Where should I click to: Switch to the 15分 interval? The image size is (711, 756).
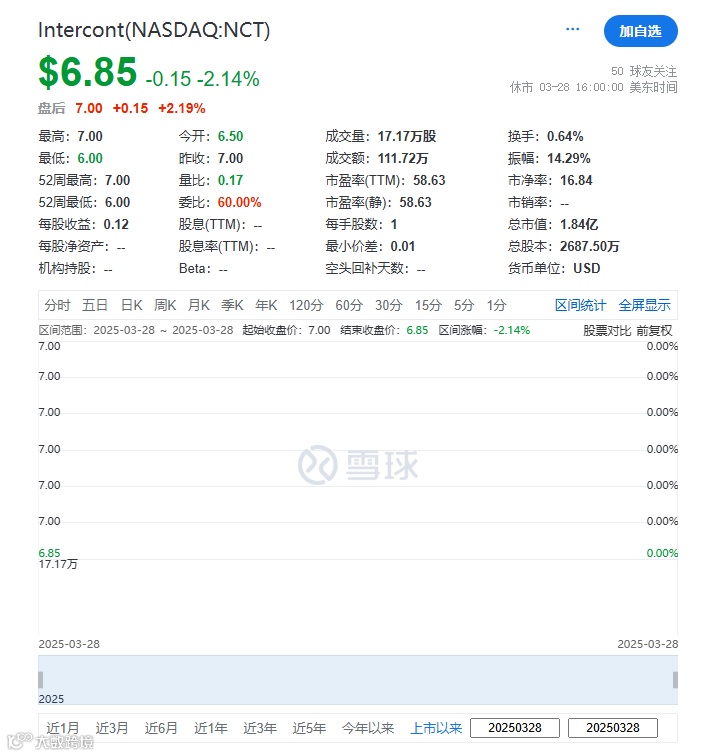(429, 305)
